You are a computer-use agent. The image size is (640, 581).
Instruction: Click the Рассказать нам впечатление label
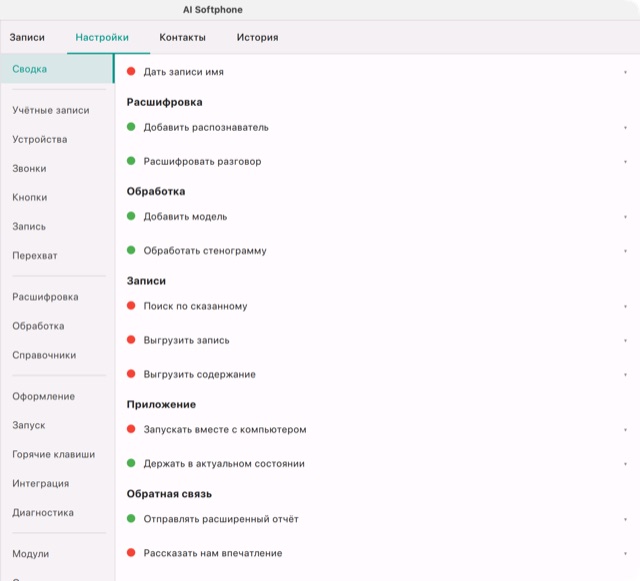click(213, 553)
